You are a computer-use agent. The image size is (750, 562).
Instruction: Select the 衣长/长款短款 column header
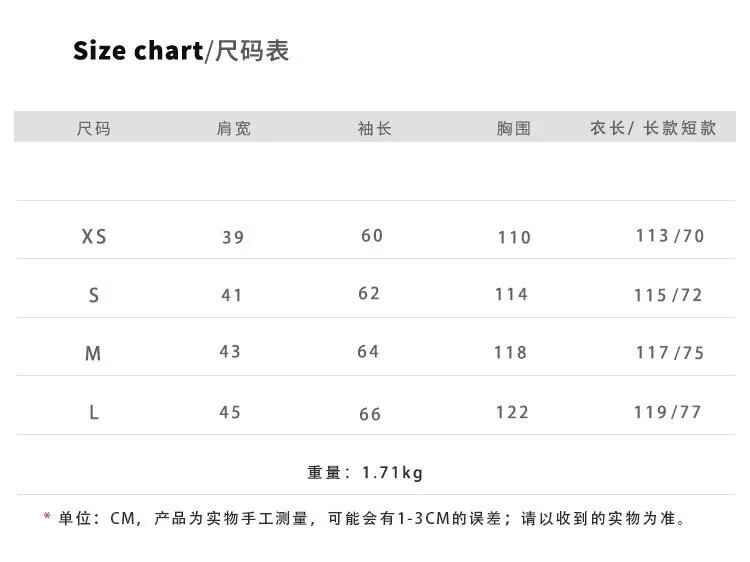[653, 128]
